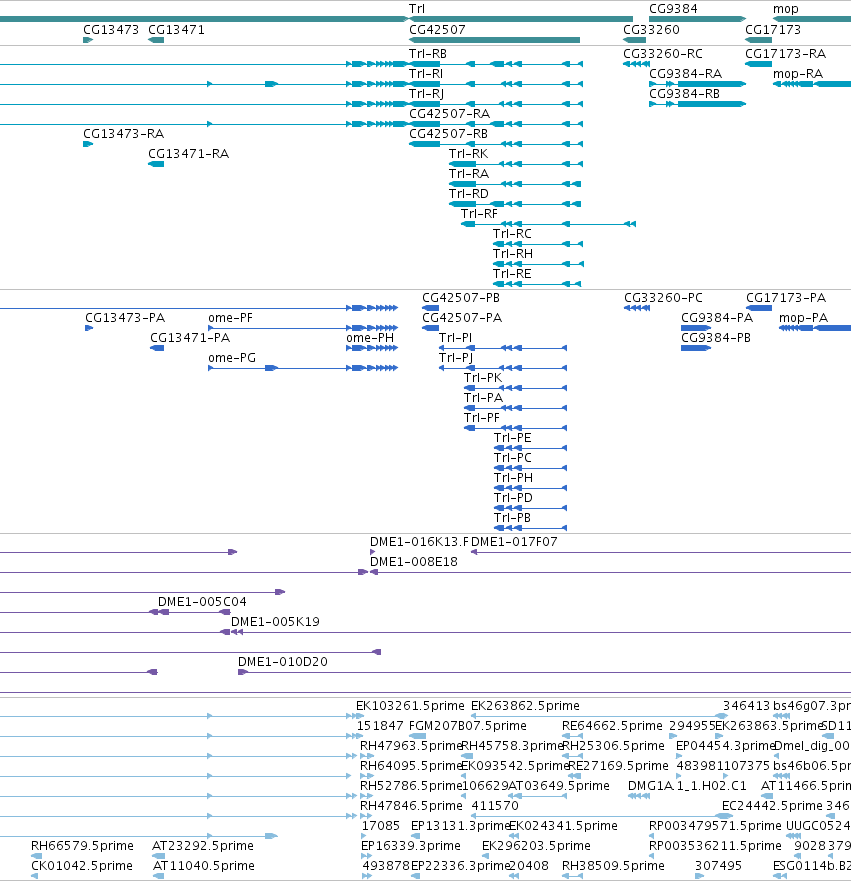The height and width of the screenshot is (881, 851).
Task: Select the ome-PH protein label
Action: click(x=370, y=338)
